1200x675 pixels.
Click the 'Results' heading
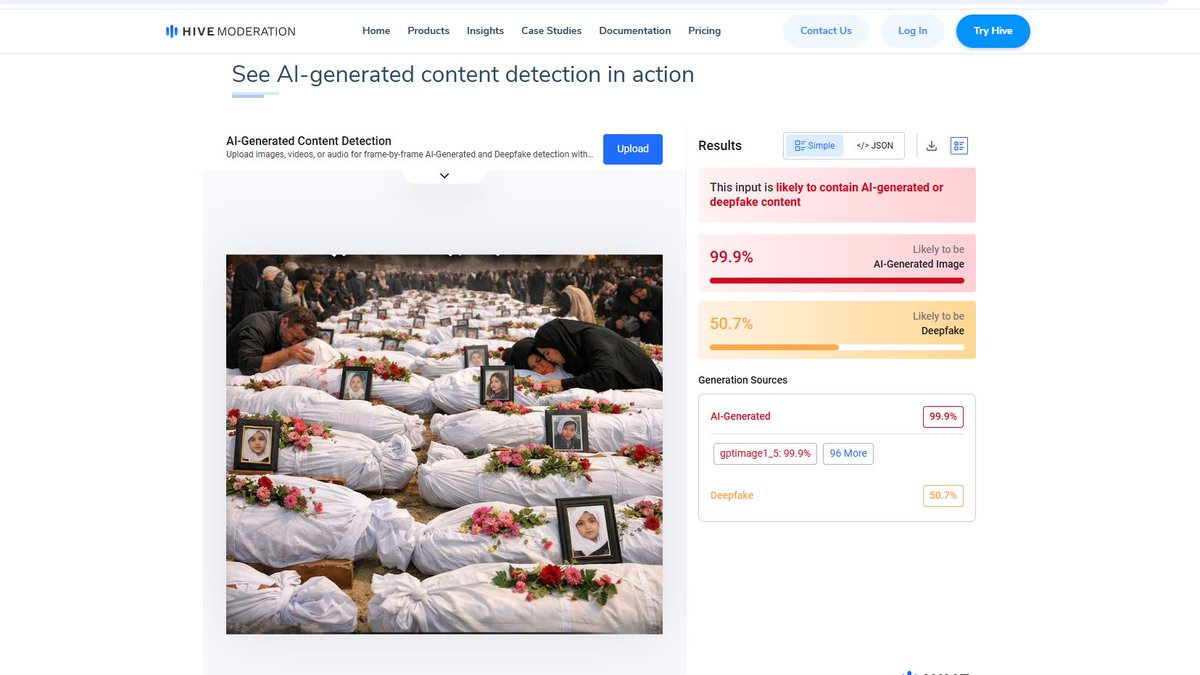coord(720,146)
